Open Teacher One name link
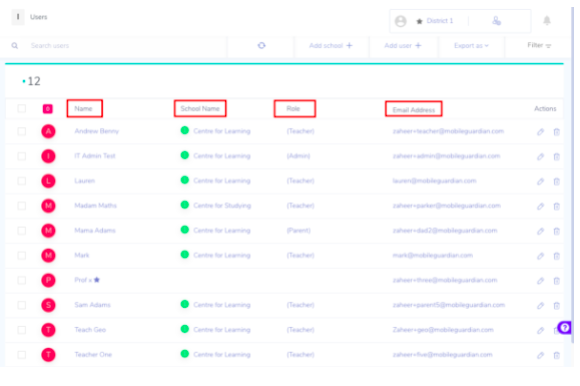Viewport: 580px width, 386px height. click(93, 355)
